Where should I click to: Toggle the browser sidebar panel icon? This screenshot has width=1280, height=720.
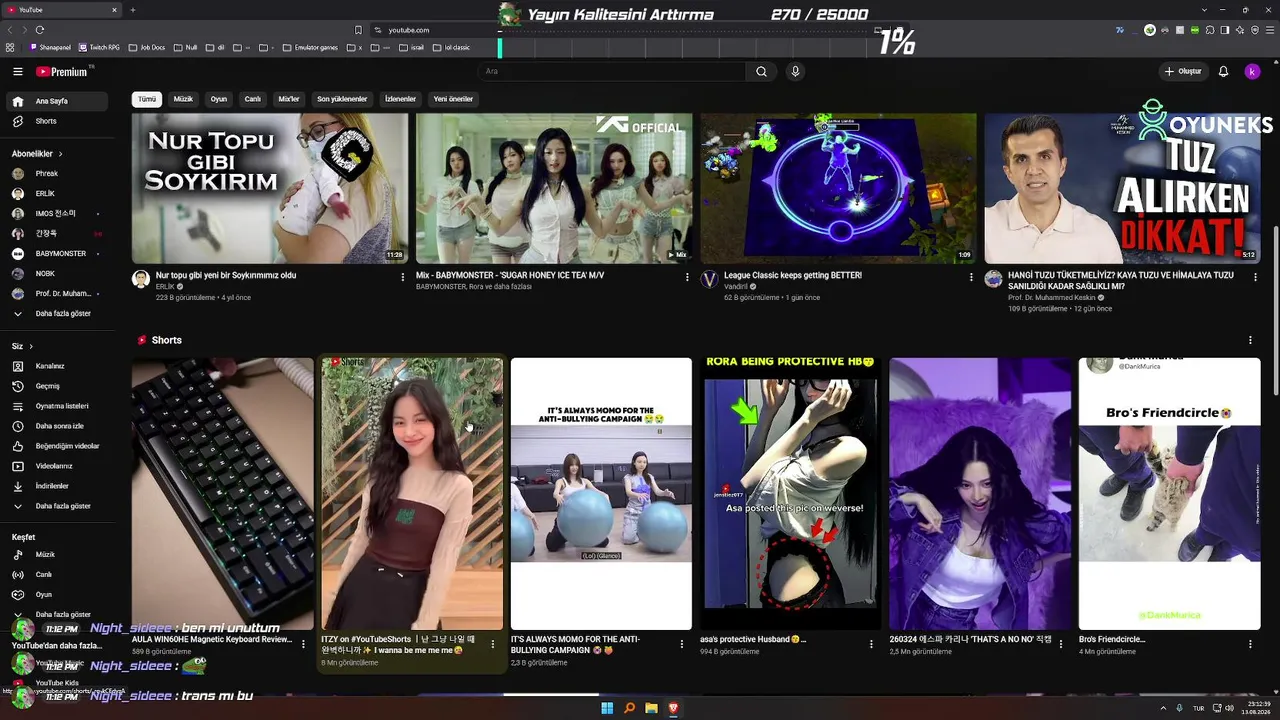[x=1225, y=30]
